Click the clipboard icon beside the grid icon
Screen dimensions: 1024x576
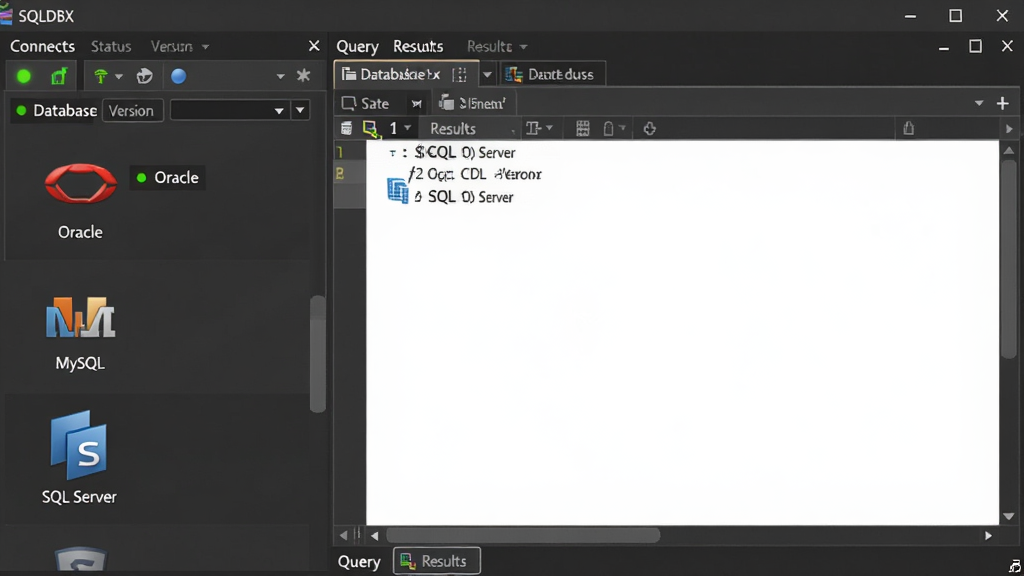click(609, 129)
